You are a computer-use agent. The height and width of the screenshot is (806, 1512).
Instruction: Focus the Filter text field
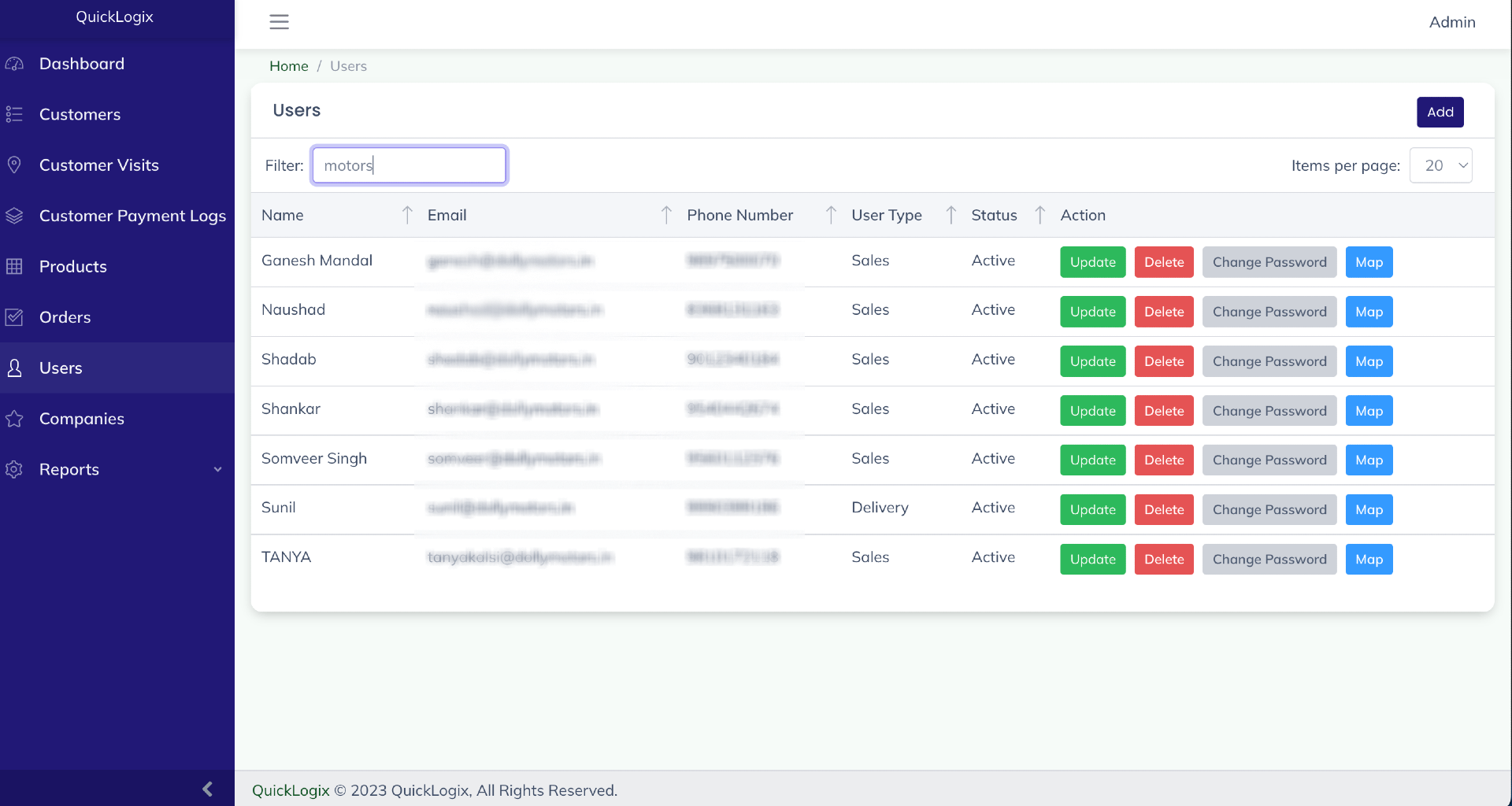(409, 165)
